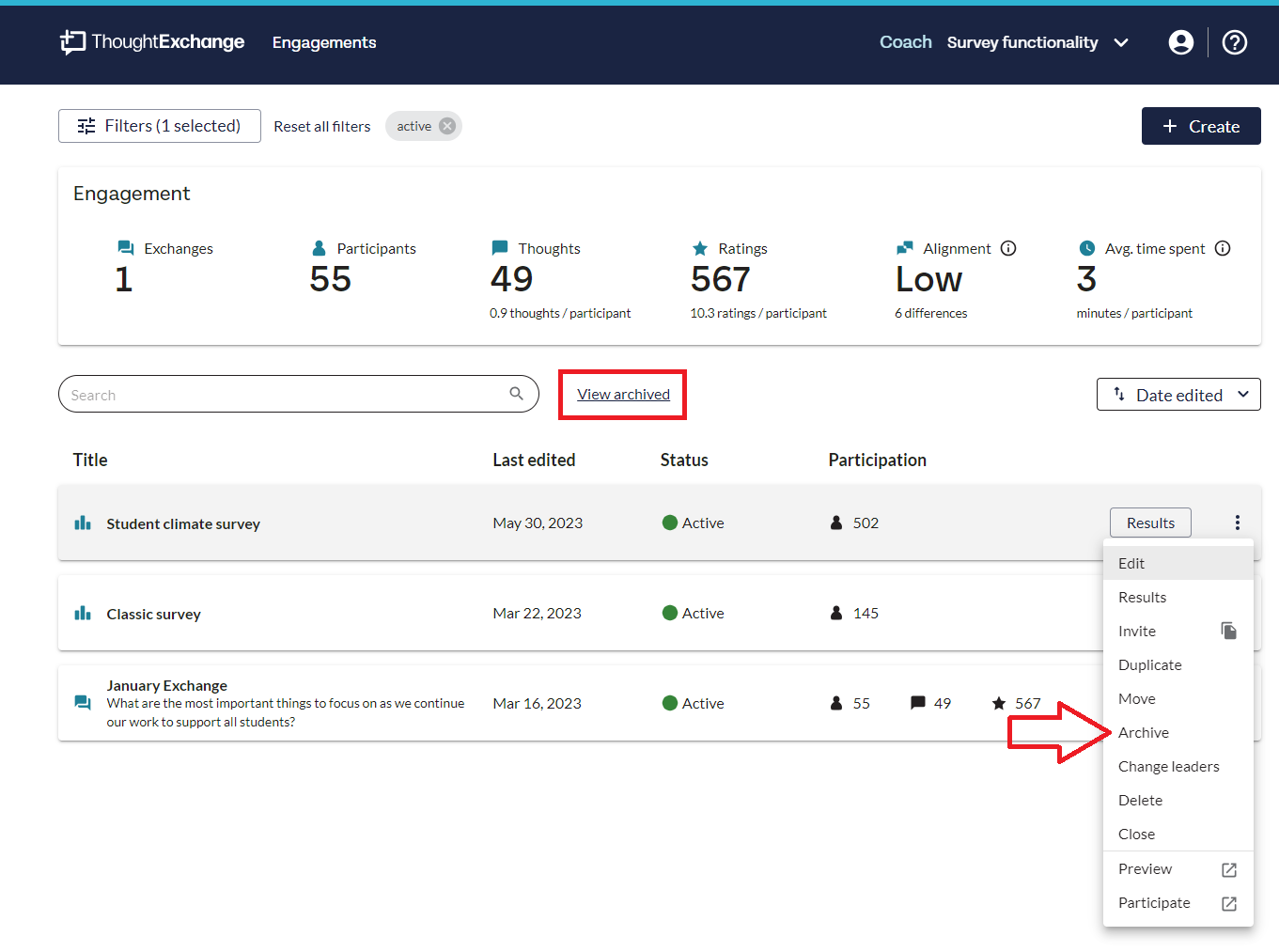Click the copy invite link icon
This screenshot has width=1279, height=952.
point(1228,631)
